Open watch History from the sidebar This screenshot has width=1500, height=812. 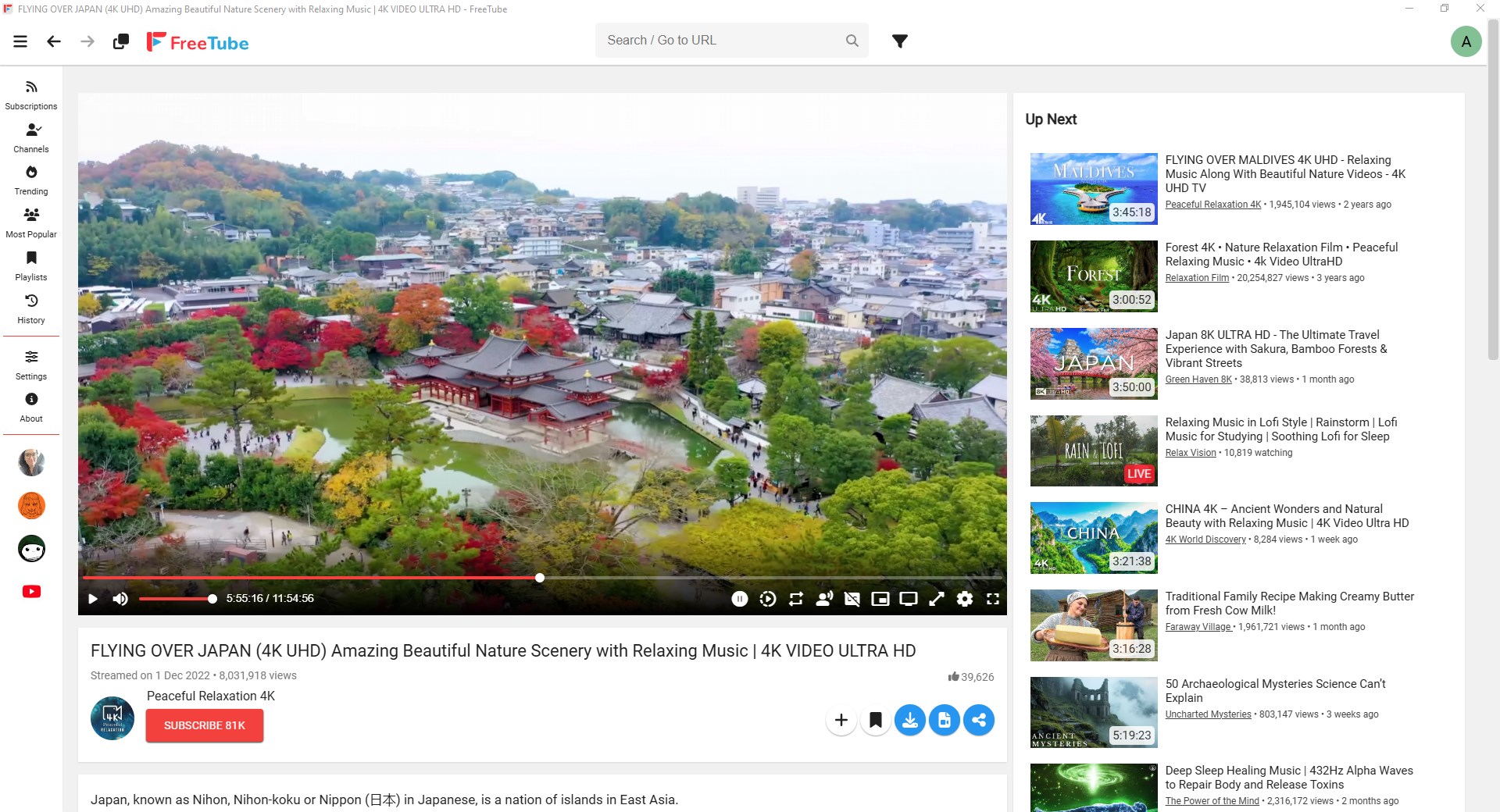31,308
